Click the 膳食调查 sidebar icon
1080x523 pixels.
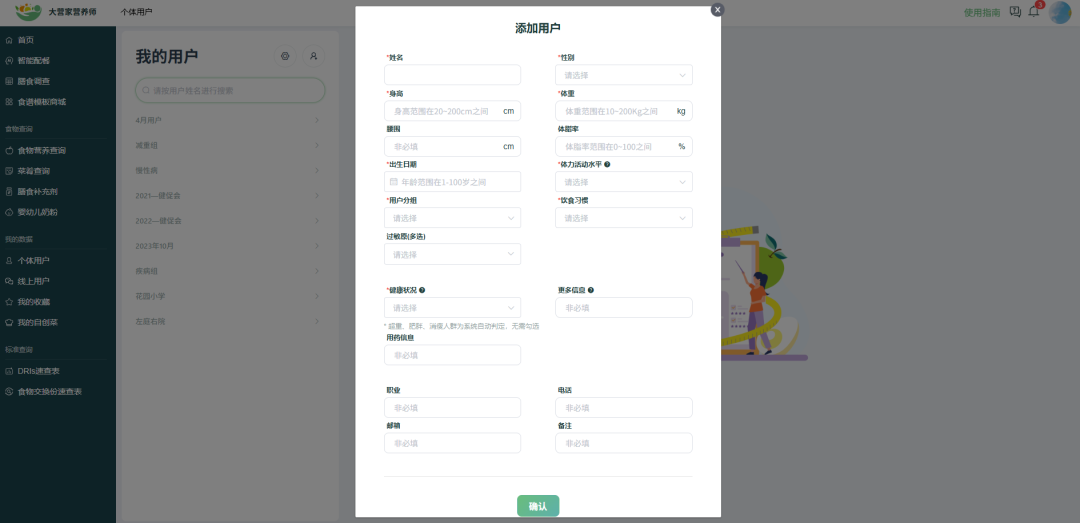tap(9, 81)
